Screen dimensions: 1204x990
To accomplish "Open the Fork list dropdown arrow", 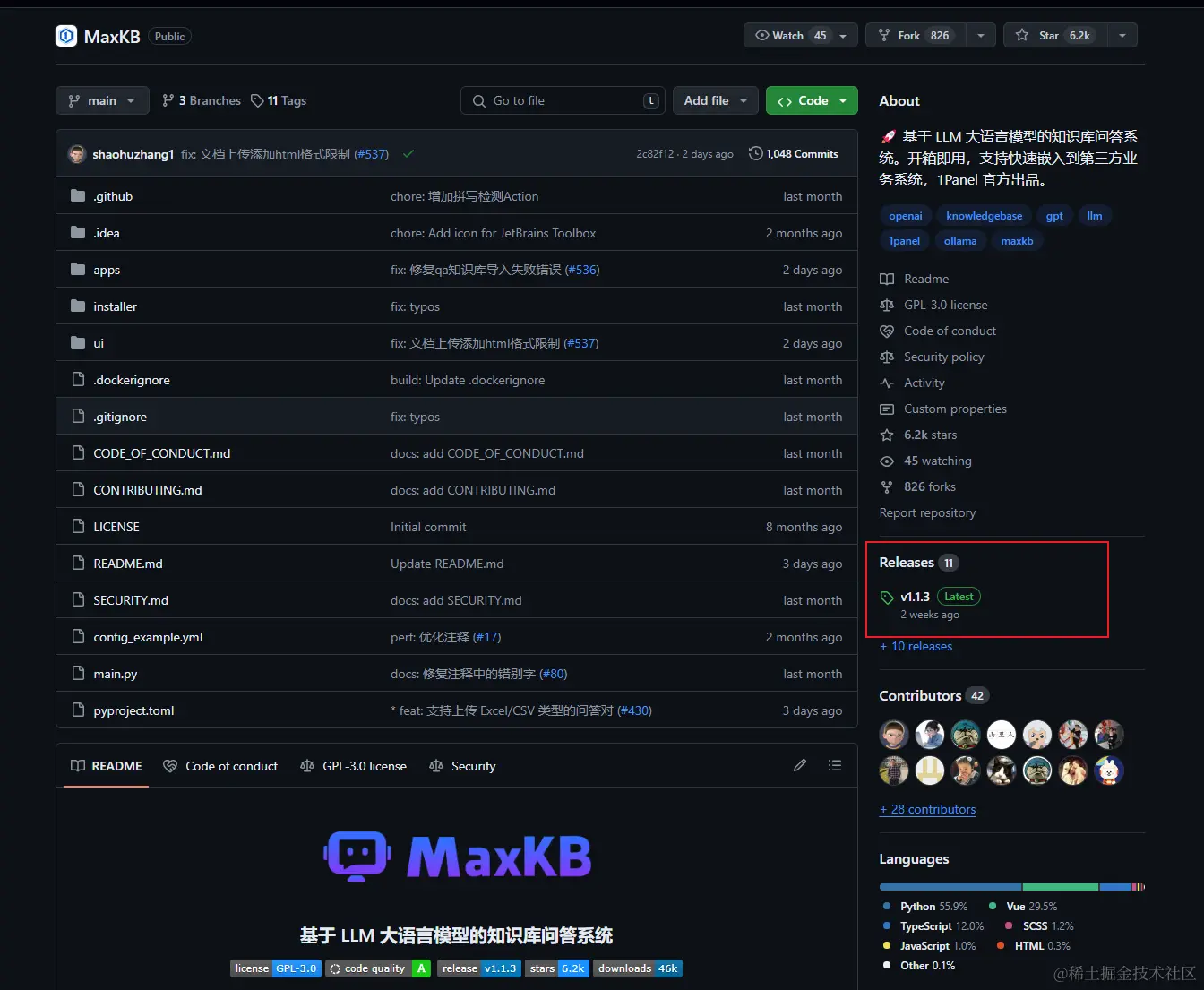I will [981, 35].
